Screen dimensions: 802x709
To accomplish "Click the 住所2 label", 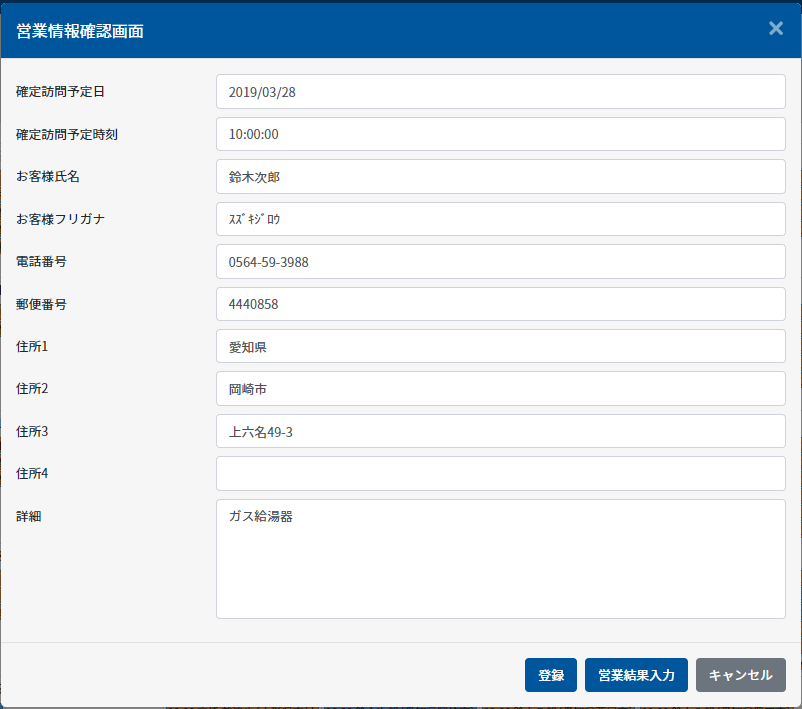I will coord(32,389).
